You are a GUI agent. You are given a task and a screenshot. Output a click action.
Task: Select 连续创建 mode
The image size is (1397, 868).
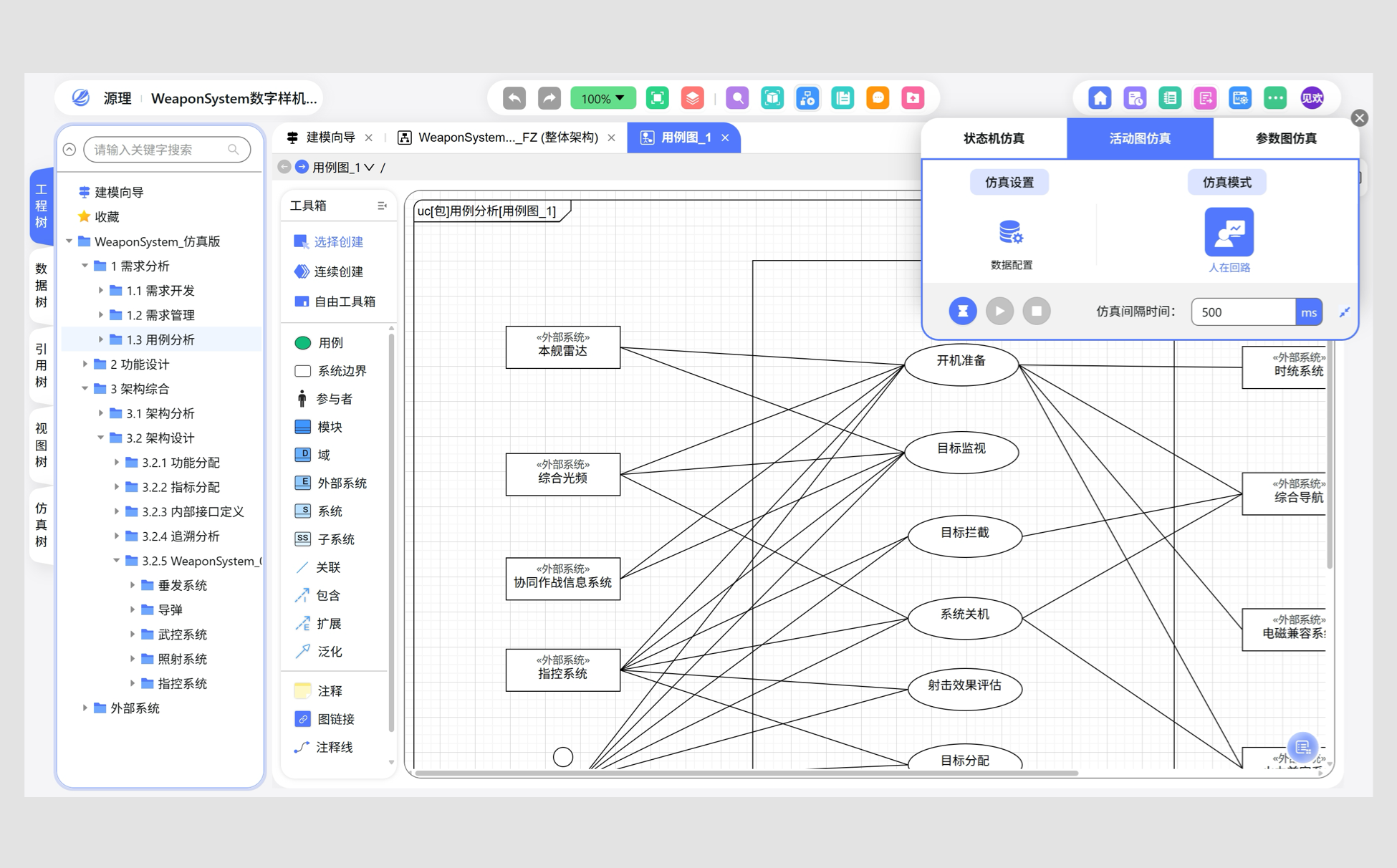tap(329, 271)
